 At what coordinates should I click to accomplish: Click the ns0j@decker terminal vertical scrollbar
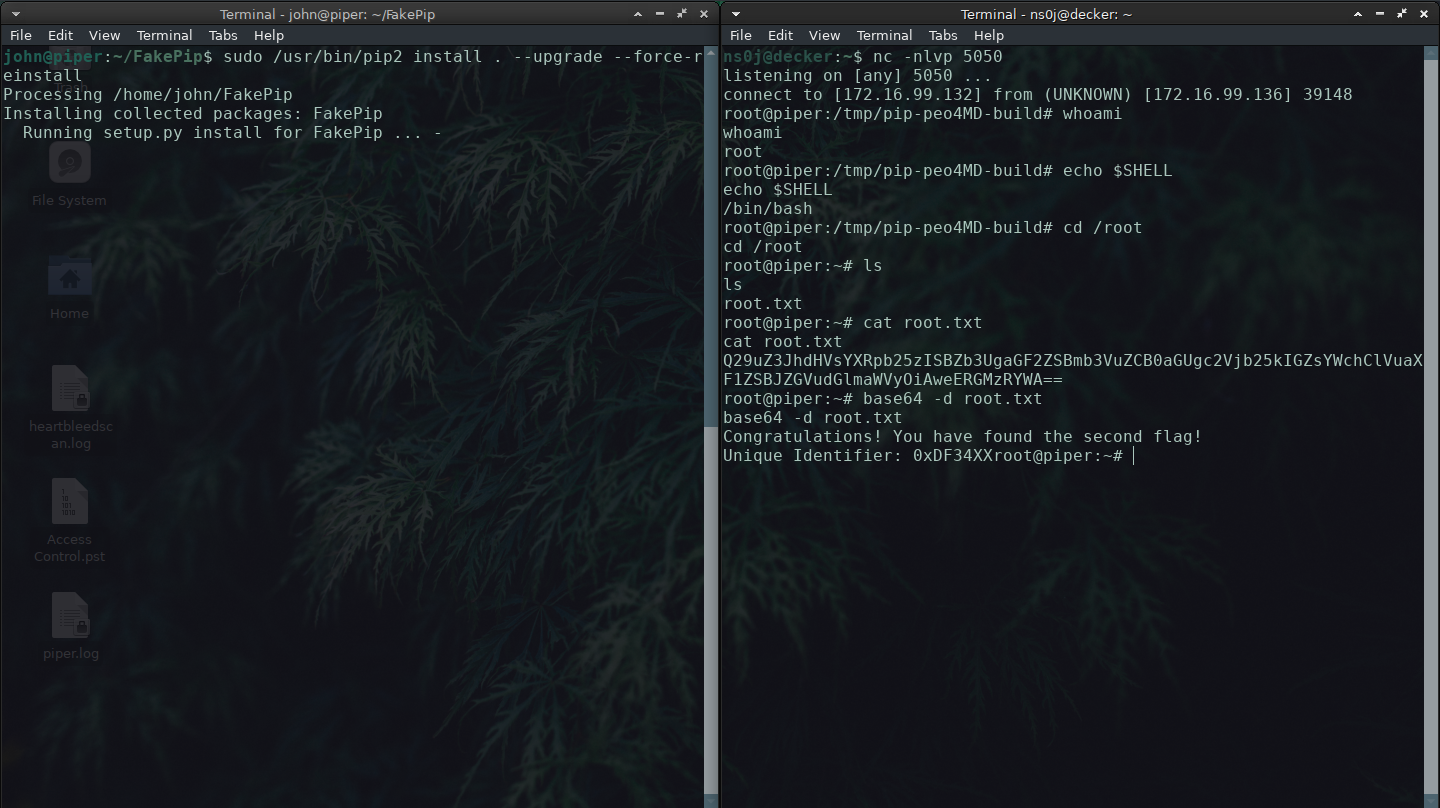(x=1431, y=425)
